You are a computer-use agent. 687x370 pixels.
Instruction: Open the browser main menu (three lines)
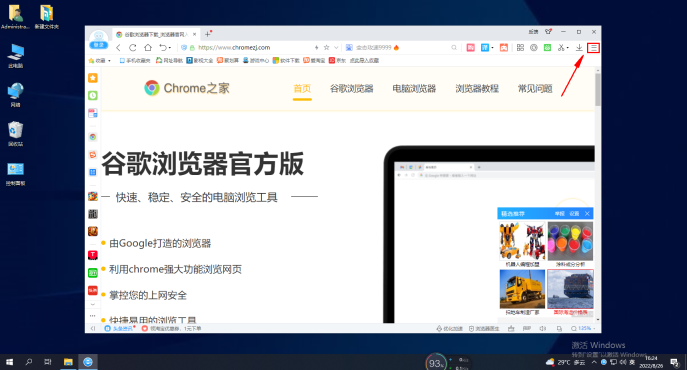click(x=593, y=48)
